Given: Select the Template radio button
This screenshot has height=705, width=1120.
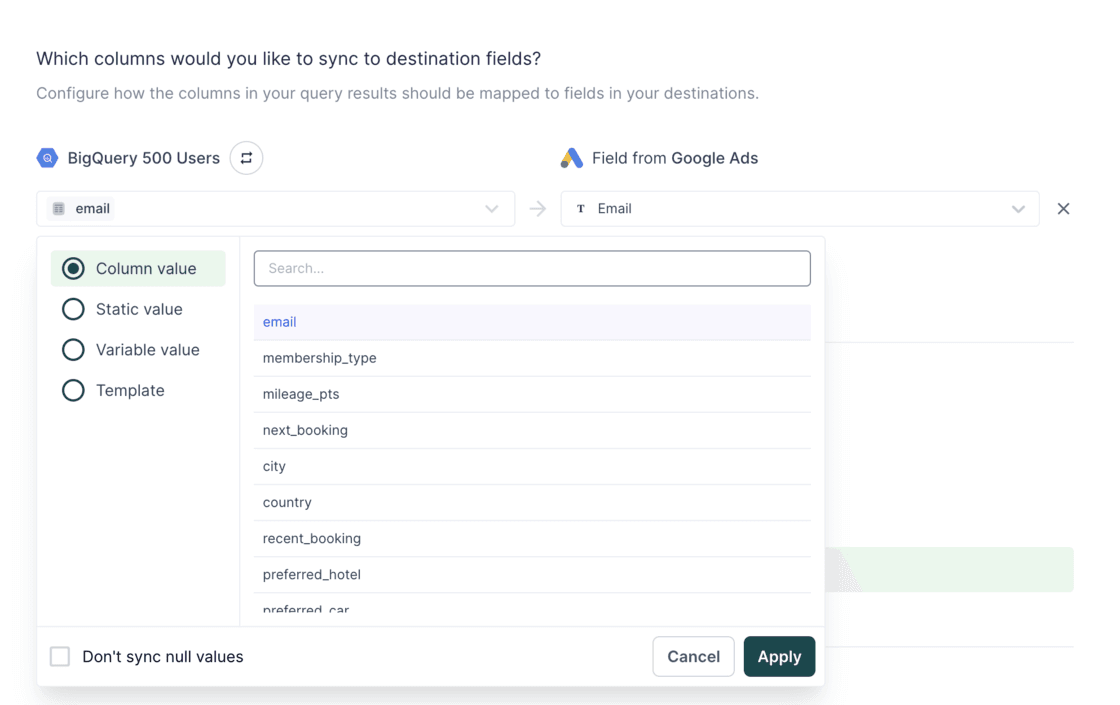Looking at the screenshot, I should pos(73,390).
